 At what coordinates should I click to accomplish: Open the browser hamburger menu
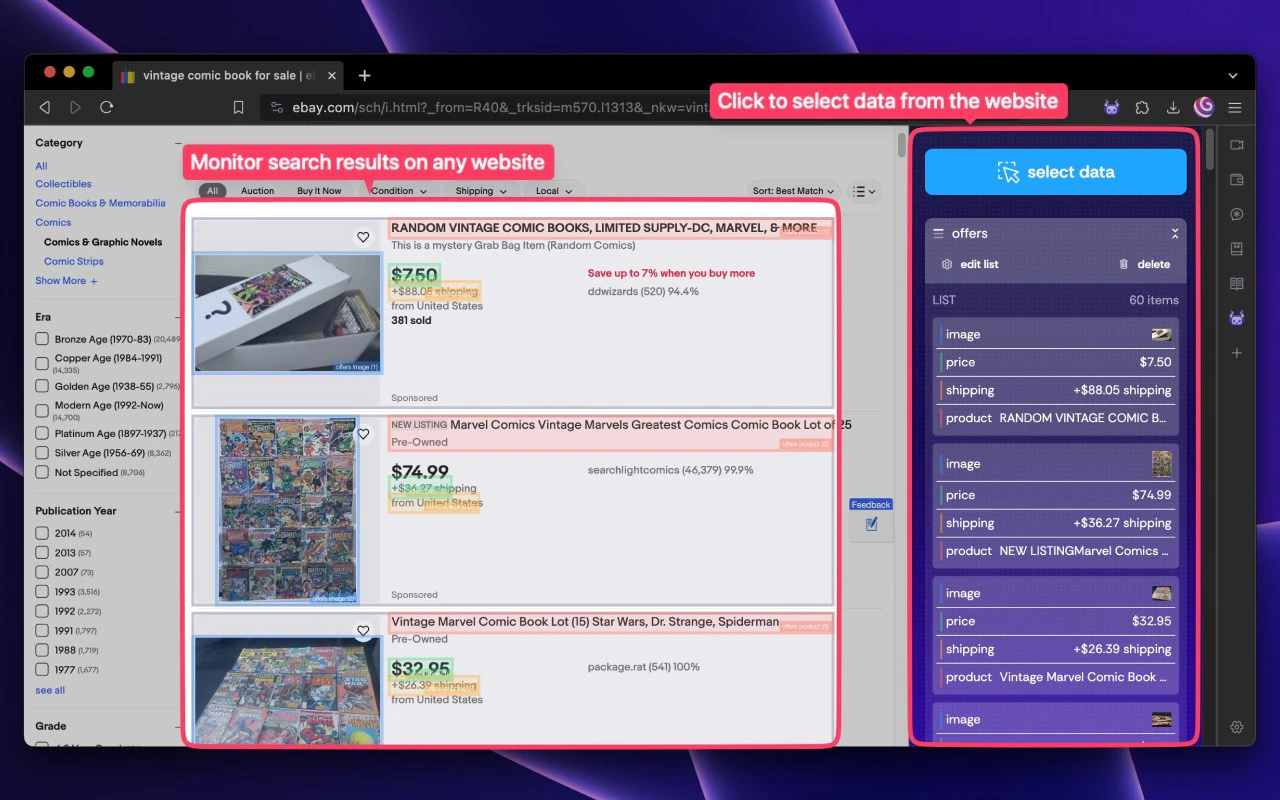[1235, 107]
